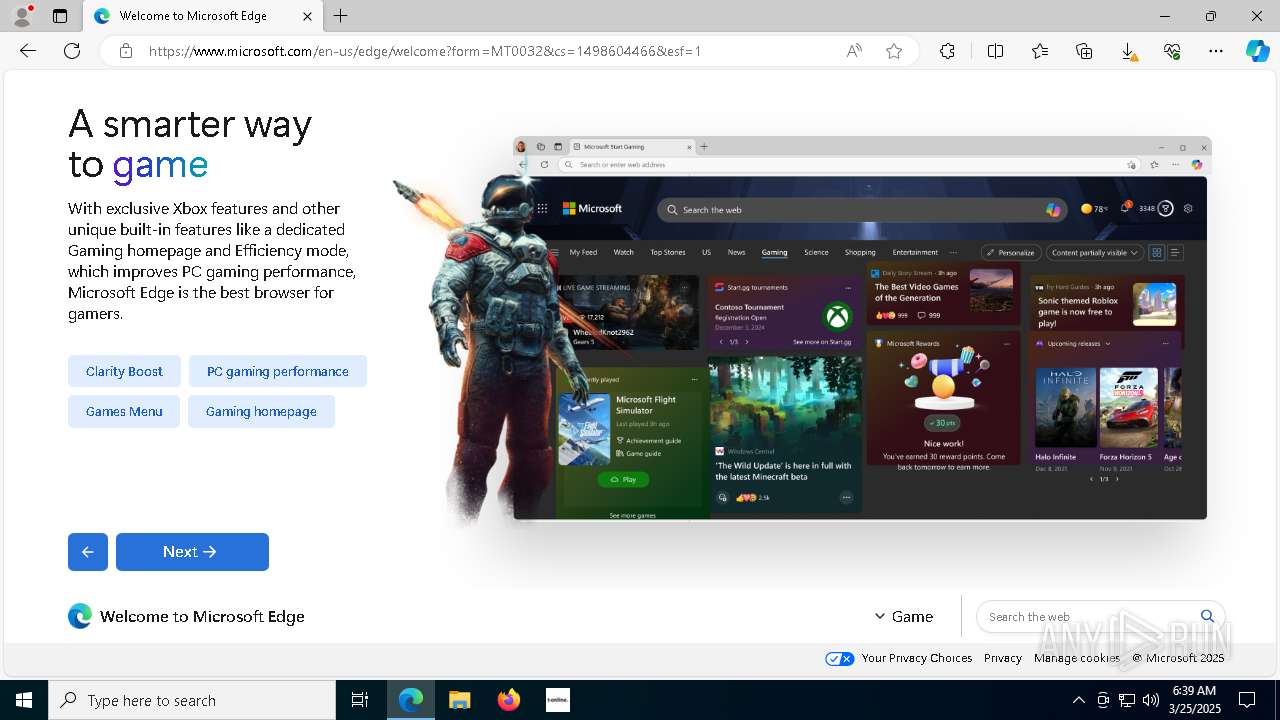Select the Gaming homepage button
The height and width of the screenshot is (720, 1280).
click(x=261, y=411)
